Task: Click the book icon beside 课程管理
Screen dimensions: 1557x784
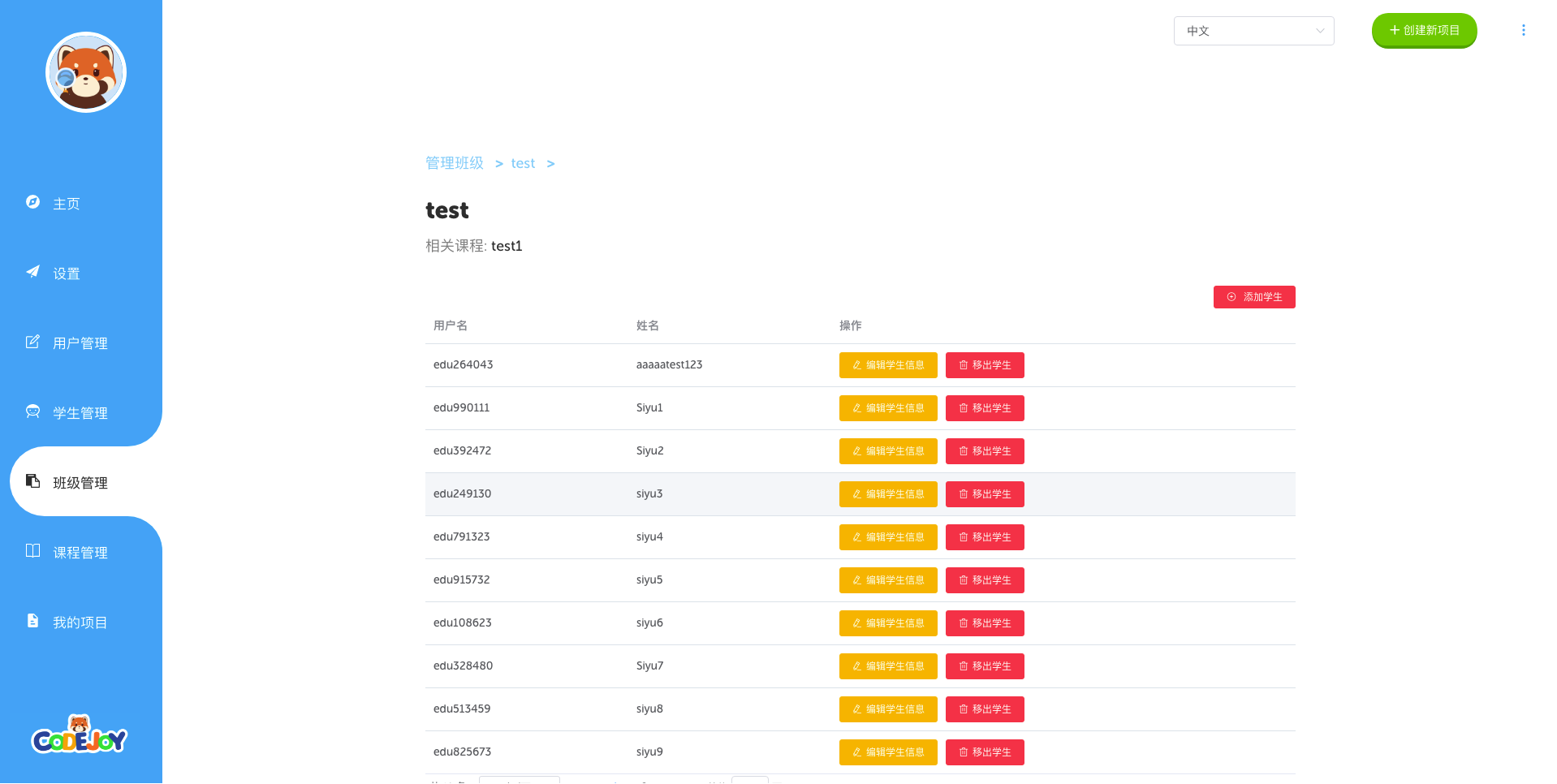Action: coord(32,551)
